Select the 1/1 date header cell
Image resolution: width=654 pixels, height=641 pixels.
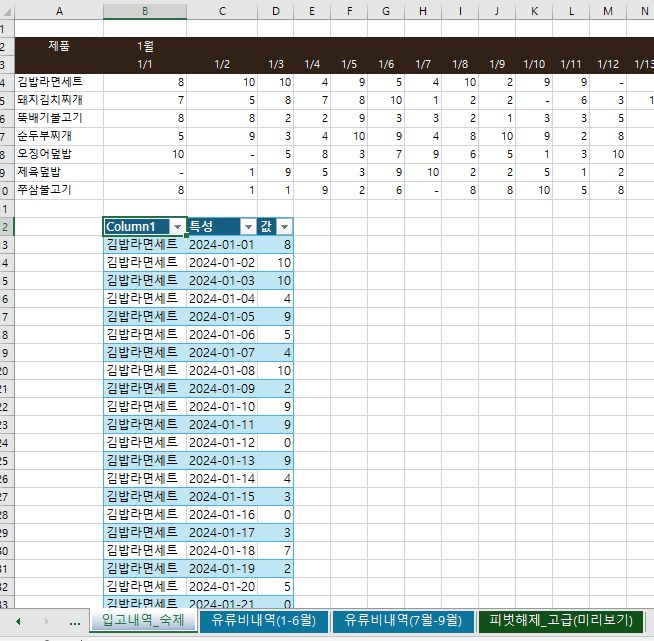145,64
